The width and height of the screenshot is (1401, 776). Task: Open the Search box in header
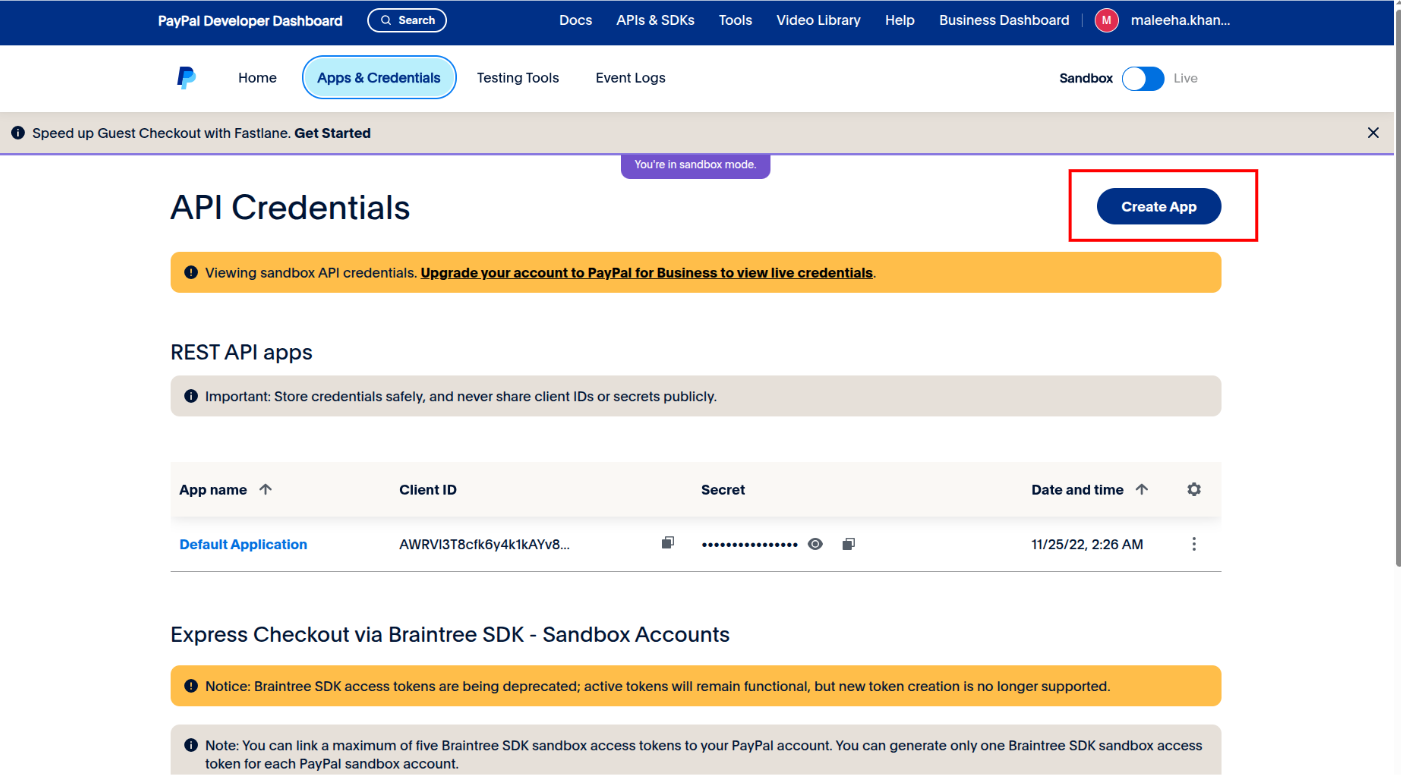click(x=407, y=20)
